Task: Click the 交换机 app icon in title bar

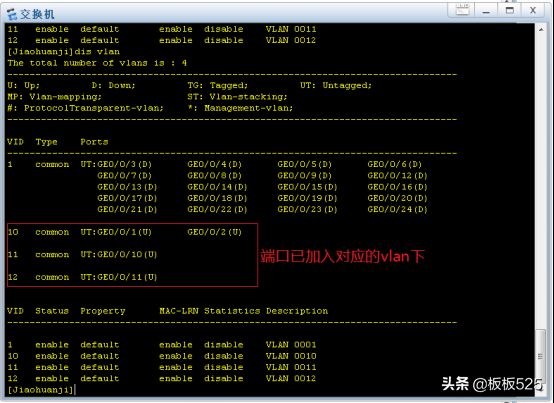Action: 12,14
